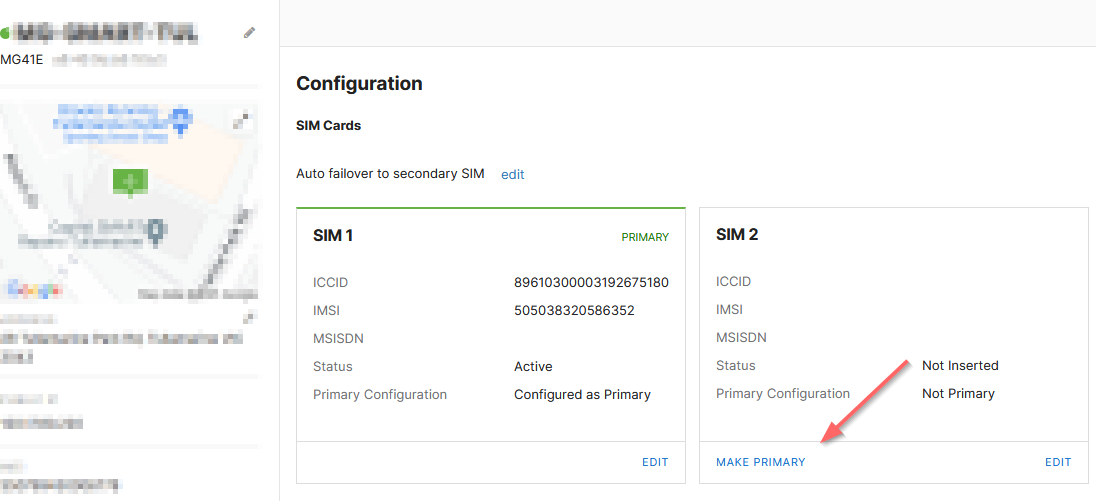1096x501 pixels.
Task: Expand the map to fullscreen
Action: click(240, 121)
